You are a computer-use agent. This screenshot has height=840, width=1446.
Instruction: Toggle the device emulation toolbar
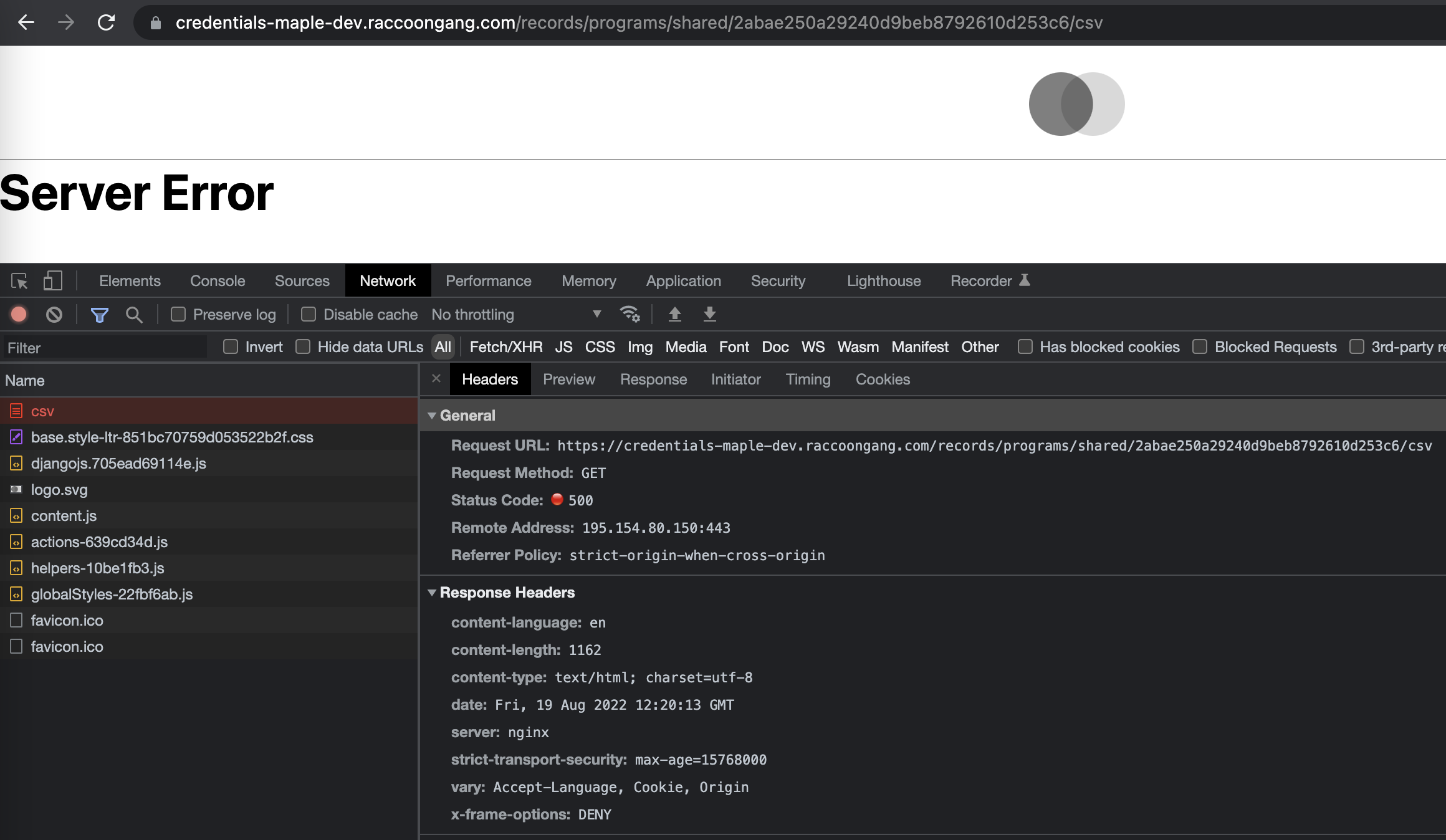[52, 281]
